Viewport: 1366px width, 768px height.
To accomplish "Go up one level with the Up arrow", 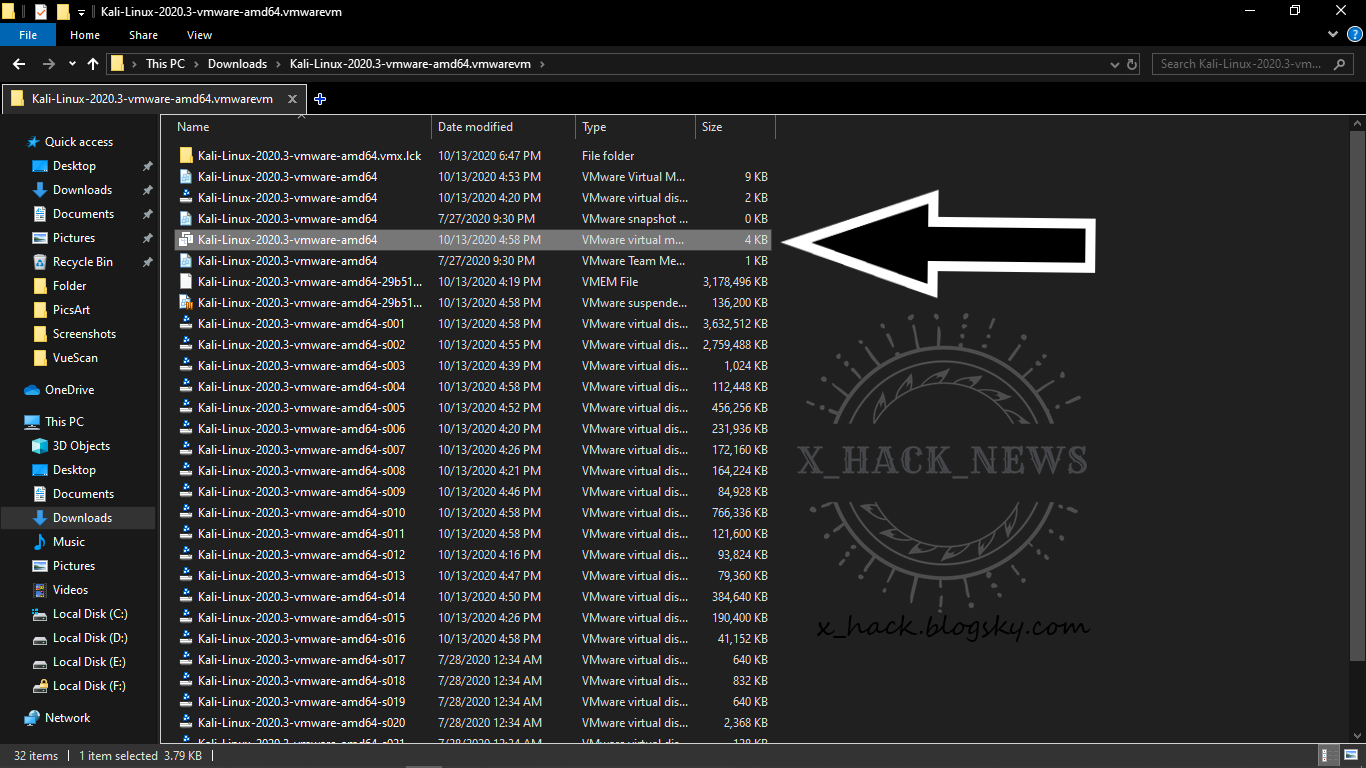I will point(93,64).
